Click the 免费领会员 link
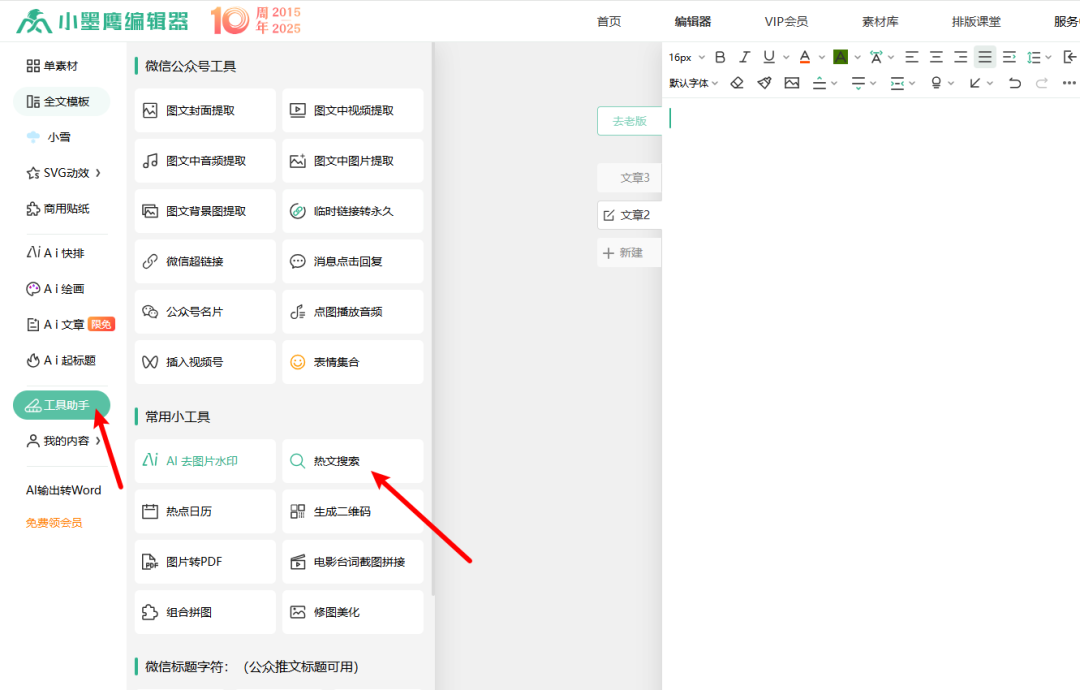 54,522
